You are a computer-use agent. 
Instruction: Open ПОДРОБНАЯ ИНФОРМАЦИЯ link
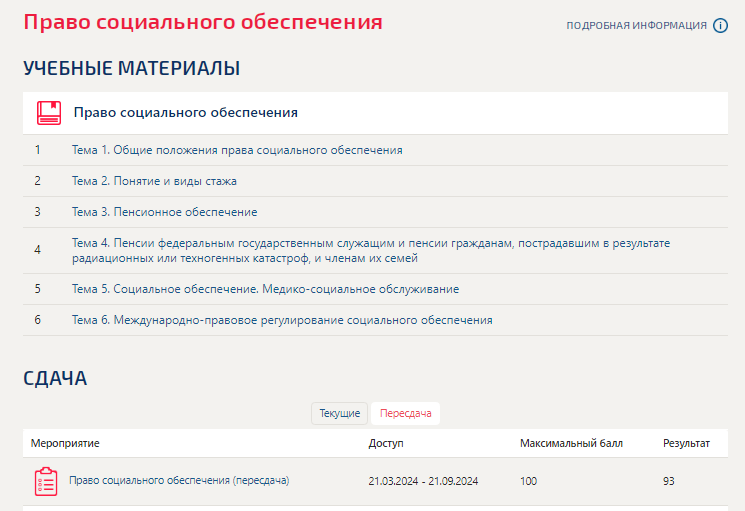click(x=636, y=26)
